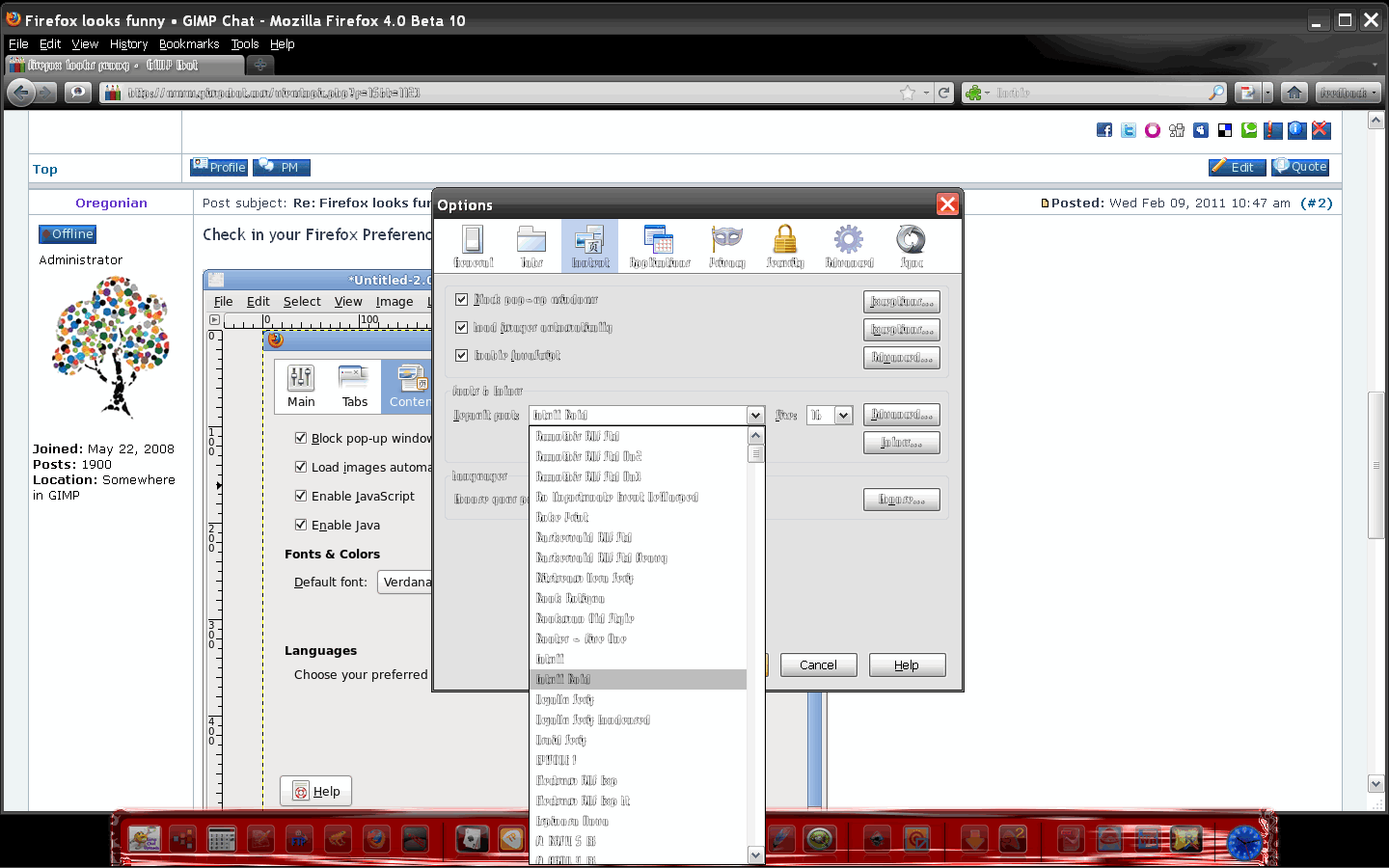Share the post on Twitter
The width and height of the screenshot is (1389, 868).
[1129, 130]
